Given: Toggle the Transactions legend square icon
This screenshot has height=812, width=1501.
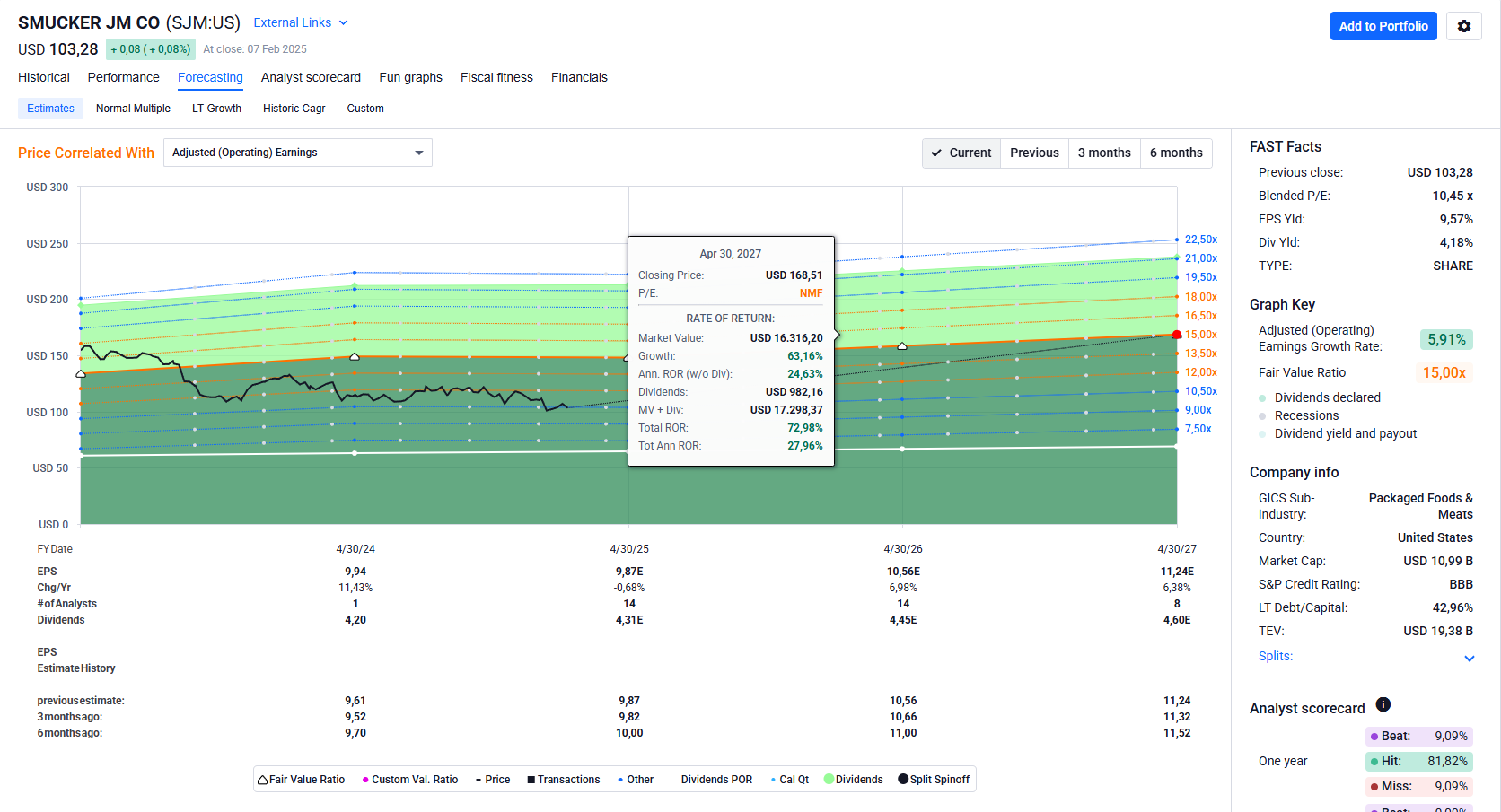Looking at the screenshot, I should tap(531, 780).
